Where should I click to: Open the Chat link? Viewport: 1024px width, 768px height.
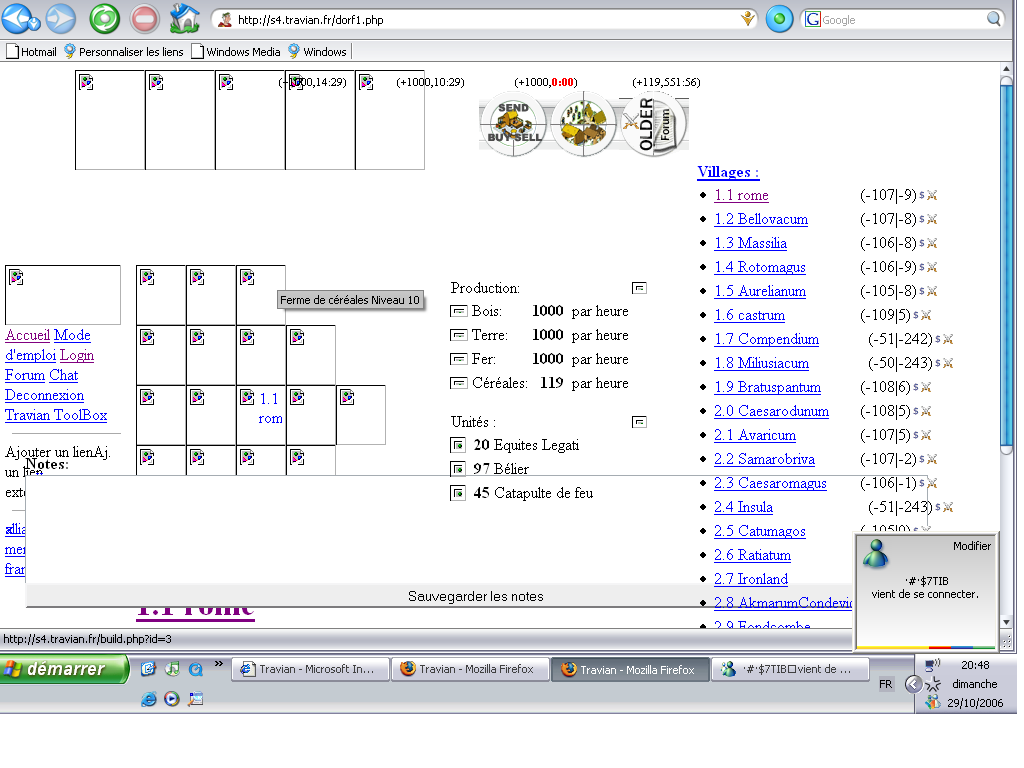(63, 376)
